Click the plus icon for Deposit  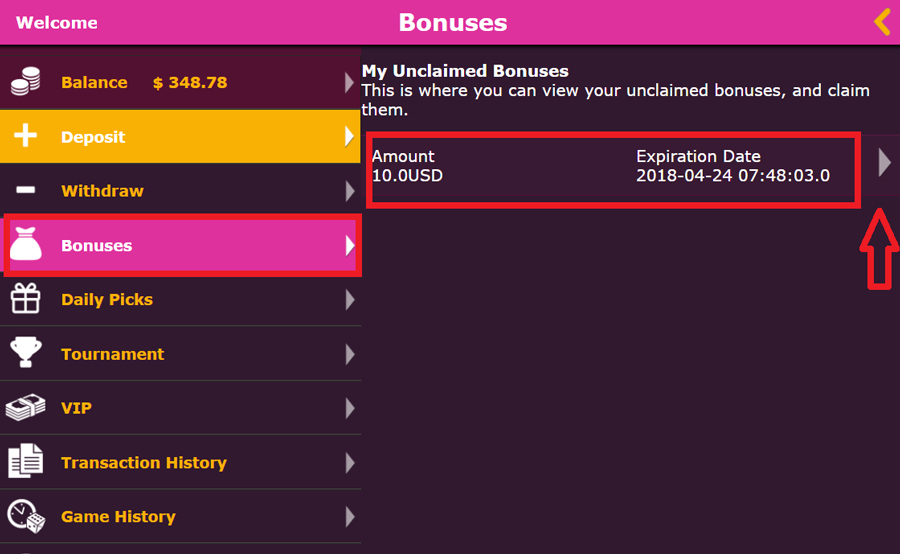26,137
